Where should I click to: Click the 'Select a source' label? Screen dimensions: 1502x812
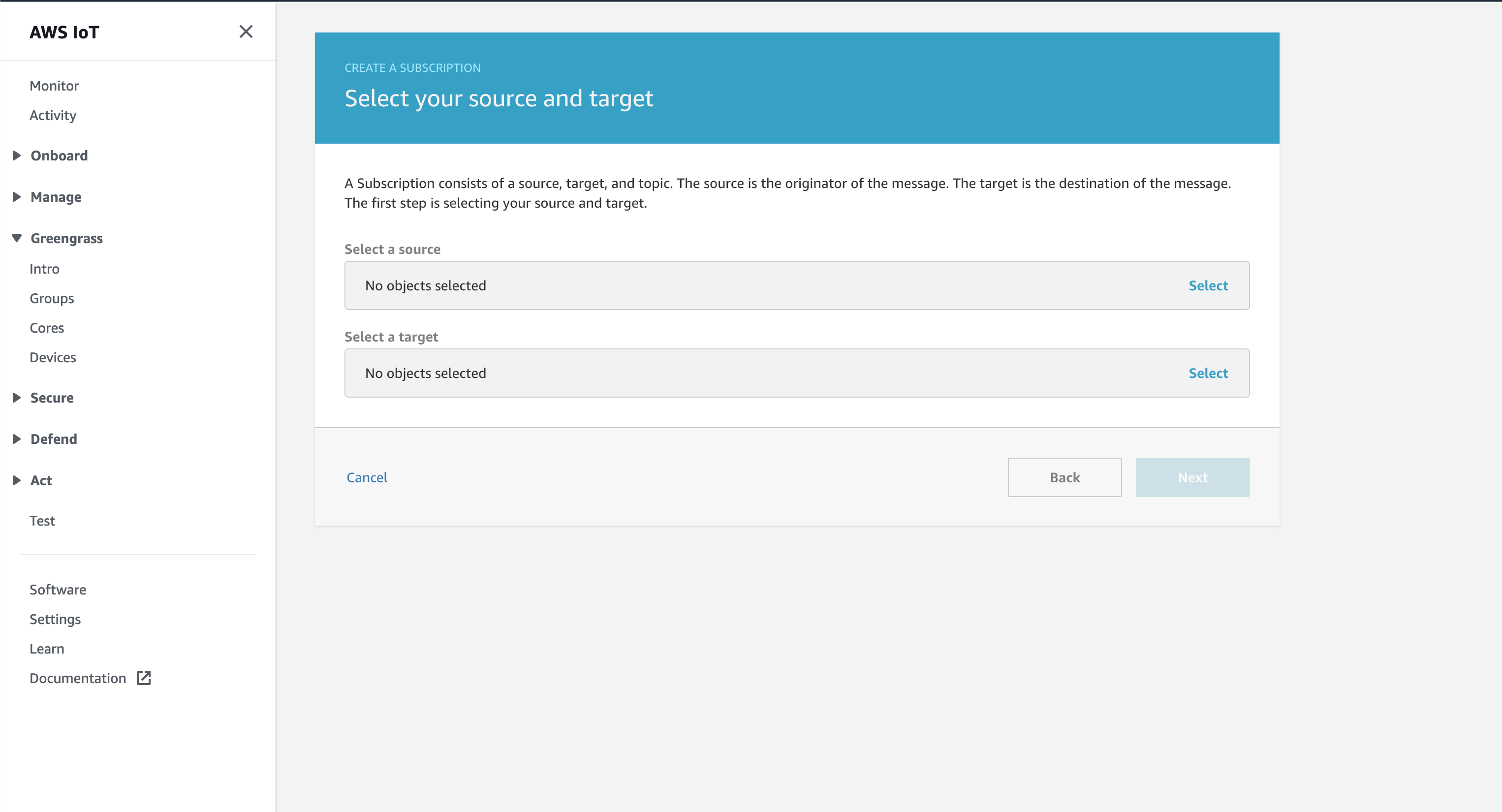(392, 249)
